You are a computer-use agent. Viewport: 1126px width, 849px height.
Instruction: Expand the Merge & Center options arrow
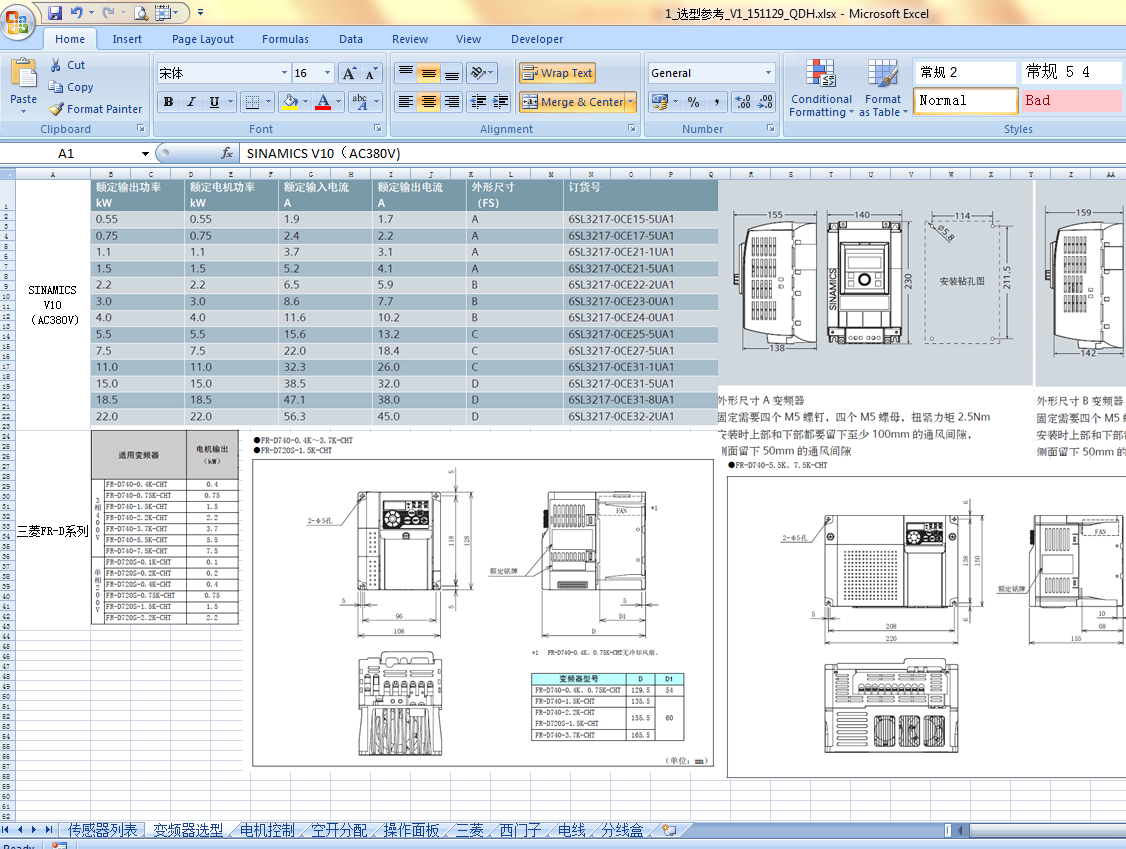point(631,102)
